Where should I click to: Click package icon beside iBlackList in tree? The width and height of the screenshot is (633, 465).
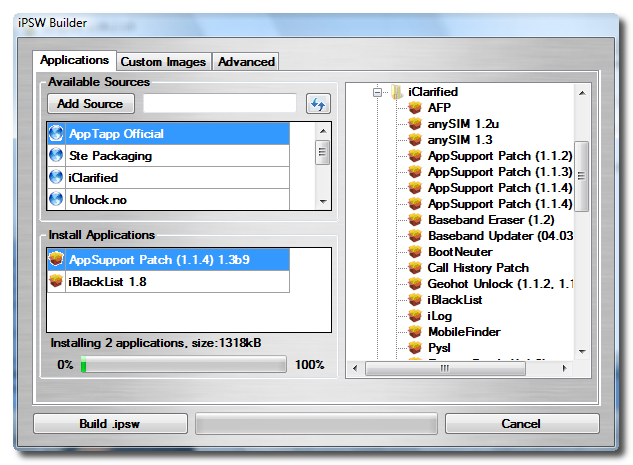[415, 300]
